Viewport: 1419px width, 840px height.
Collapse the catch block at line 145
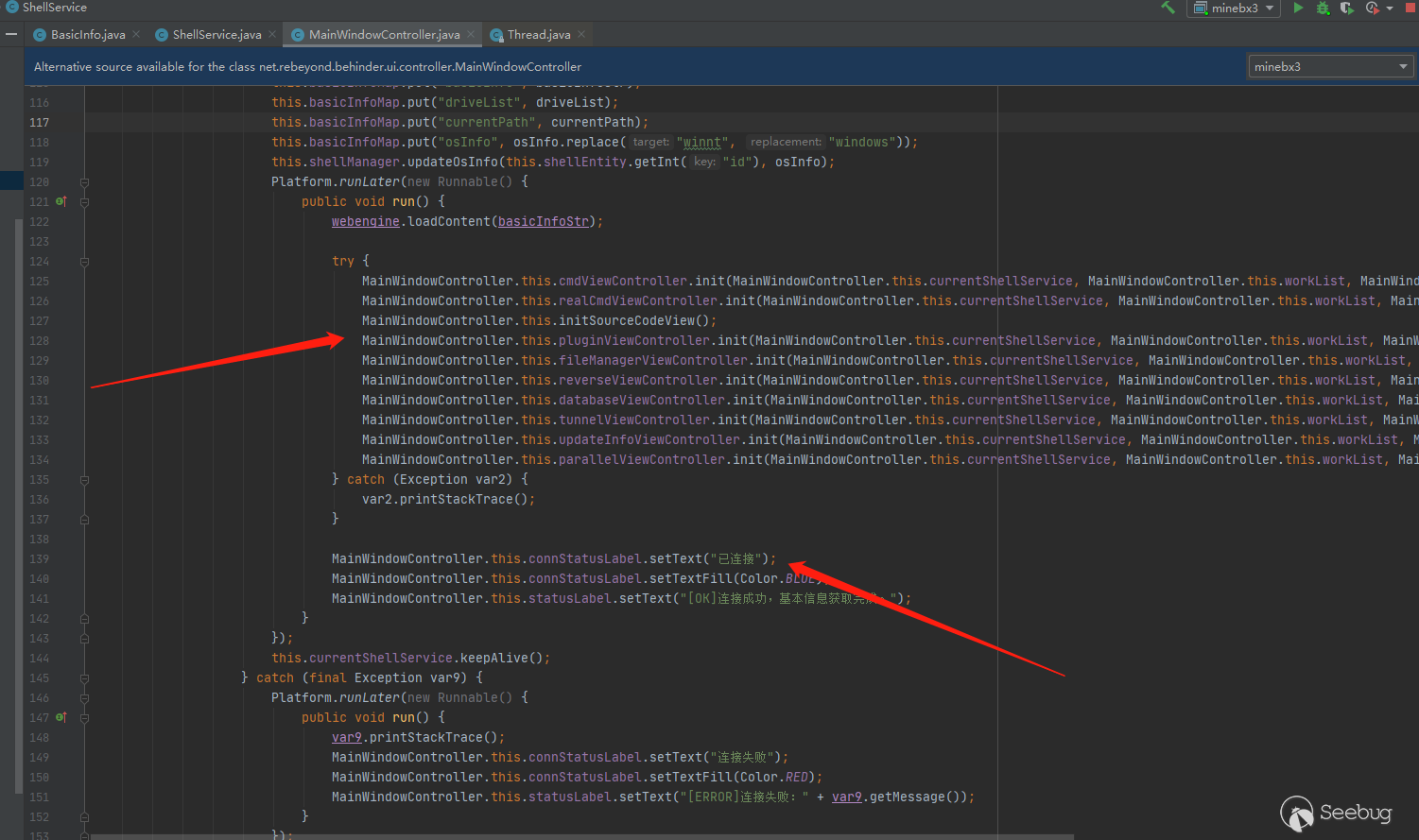84,678
